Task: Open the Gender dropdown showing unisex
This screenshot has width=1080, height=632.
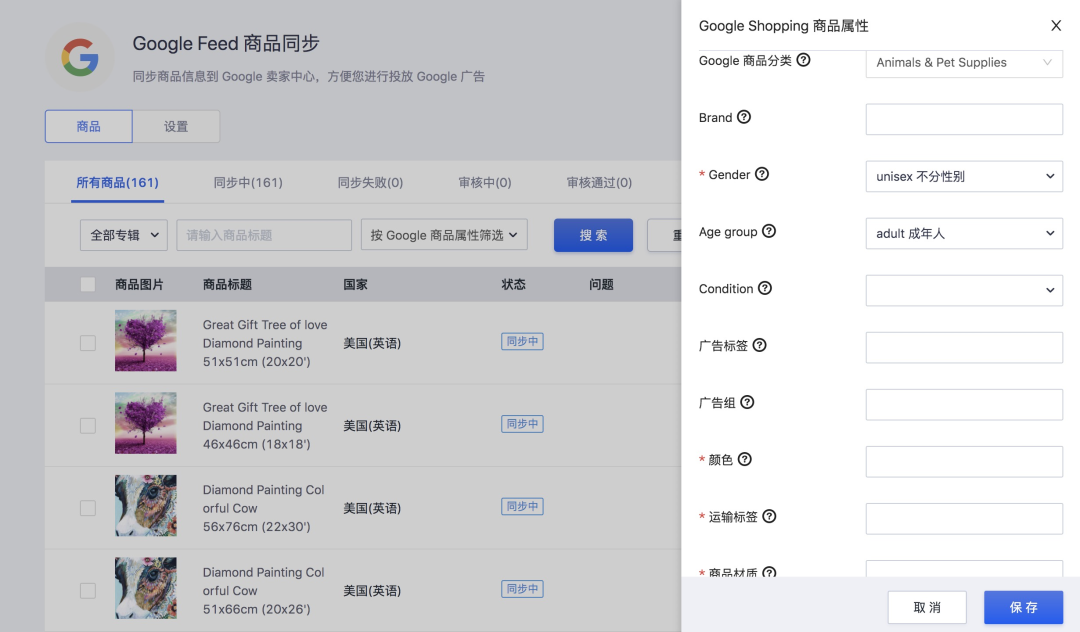Action: [964, 176]
